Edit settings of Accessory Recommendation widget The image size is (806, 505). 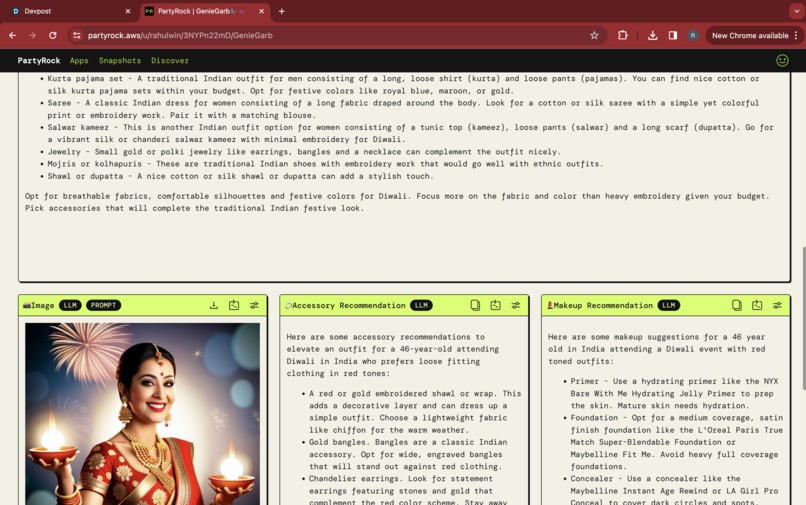point(516,305)
